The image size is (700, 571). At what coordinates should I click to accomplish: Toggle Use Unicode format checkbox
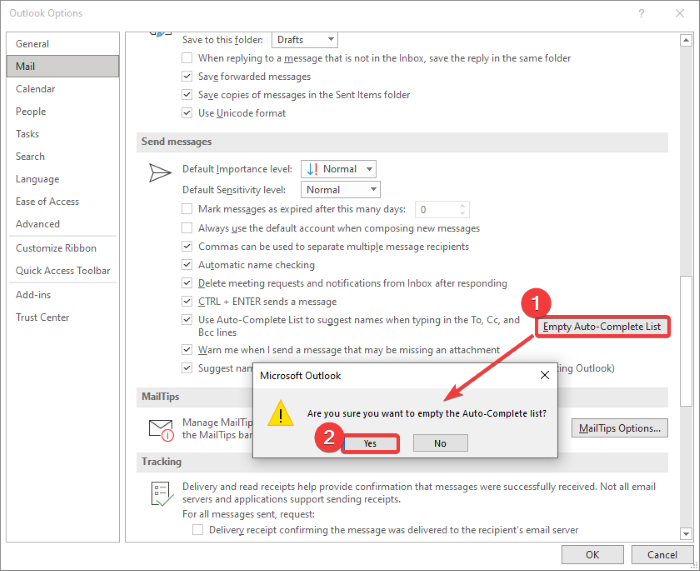coord(187,113)
